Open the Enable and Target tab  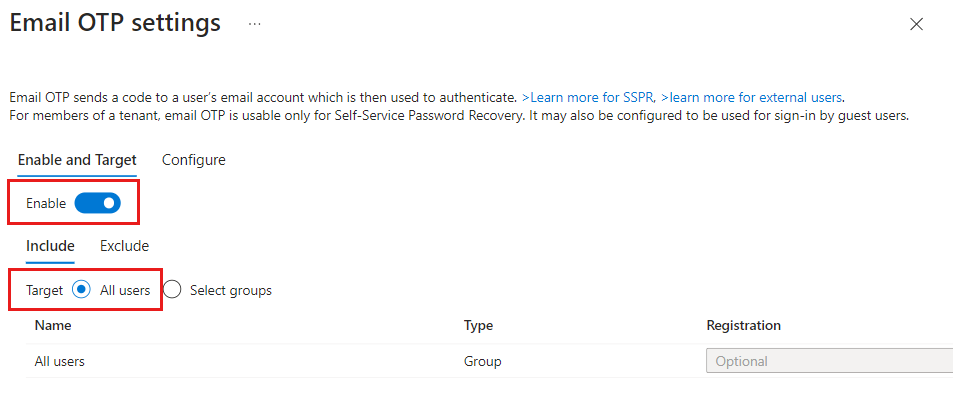[77, 160]
